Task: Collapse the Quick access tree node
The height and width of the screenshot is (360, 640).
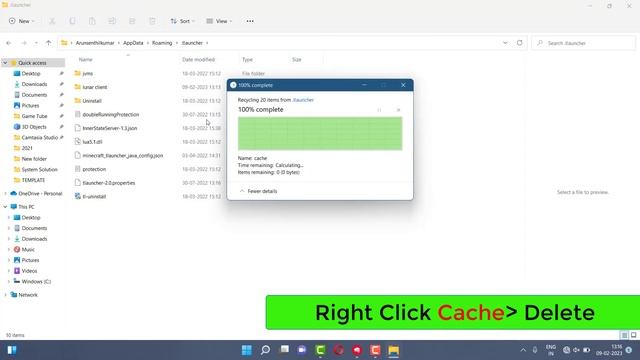Action: point(5,63)
